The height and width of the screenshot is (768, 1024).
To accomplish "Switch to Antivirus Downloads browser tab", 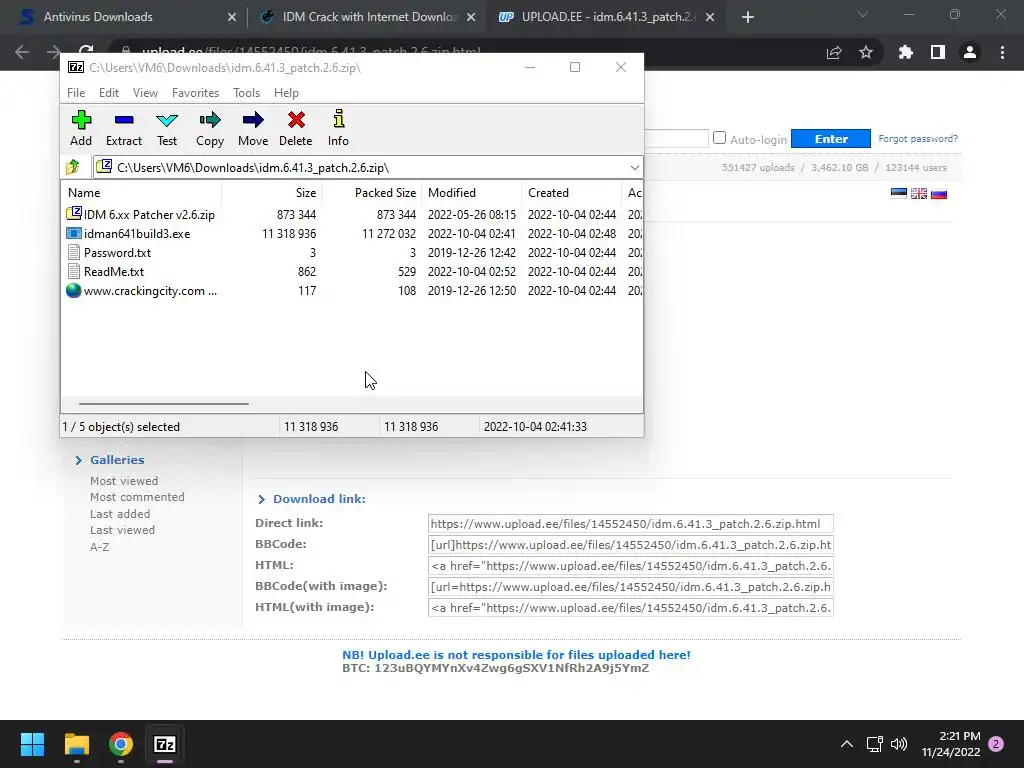I will [x=123, y=17].
